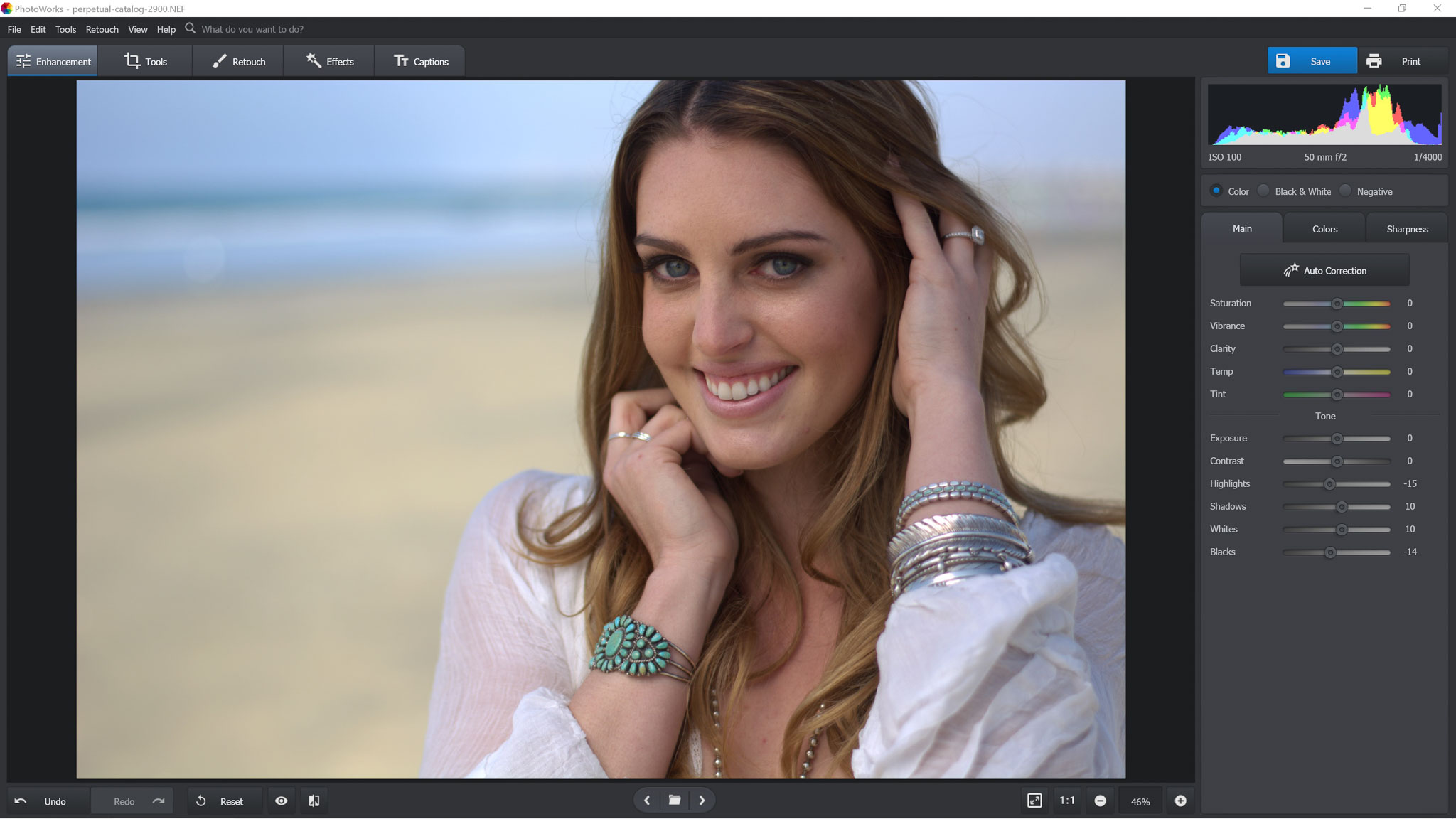
Task: Open the Retouch menu in the menu bar
Action: click(102, 29)
